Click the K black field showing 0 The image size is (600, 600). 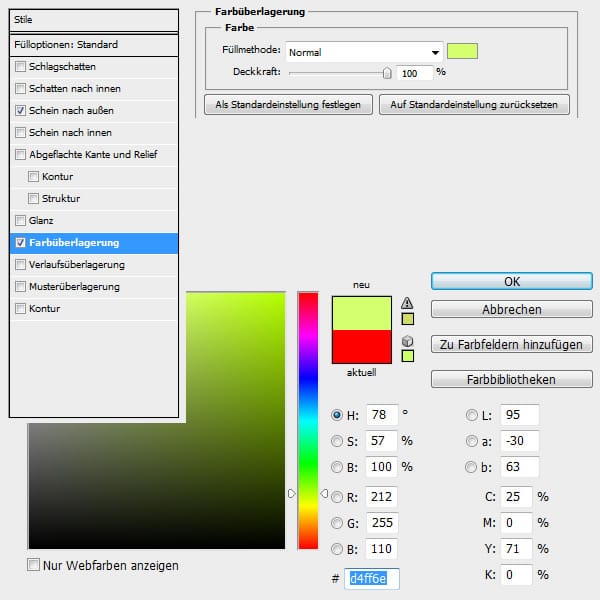pos(516,575)
